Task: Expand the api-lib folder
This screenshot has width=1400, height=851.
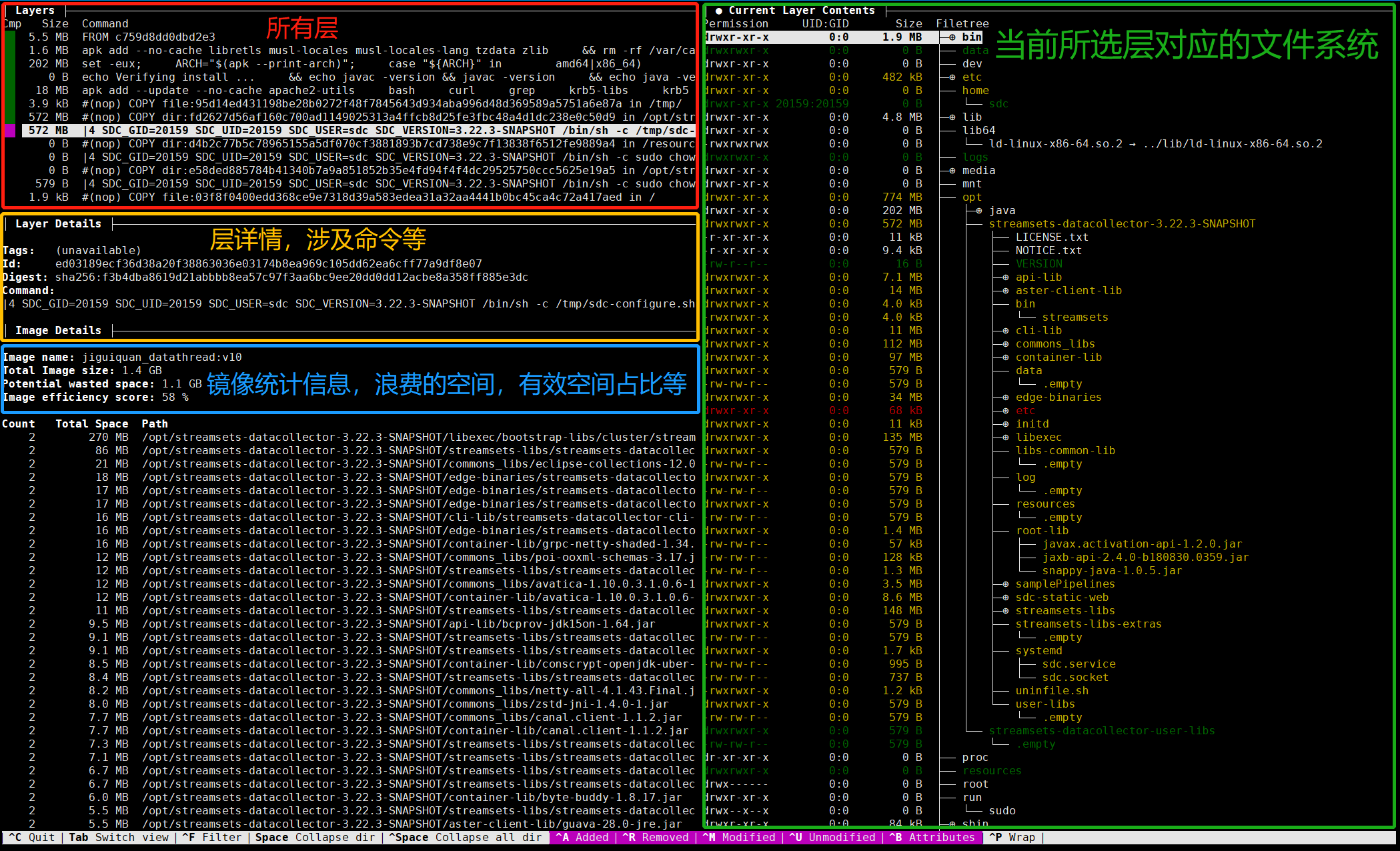Action: [1006, 277]
